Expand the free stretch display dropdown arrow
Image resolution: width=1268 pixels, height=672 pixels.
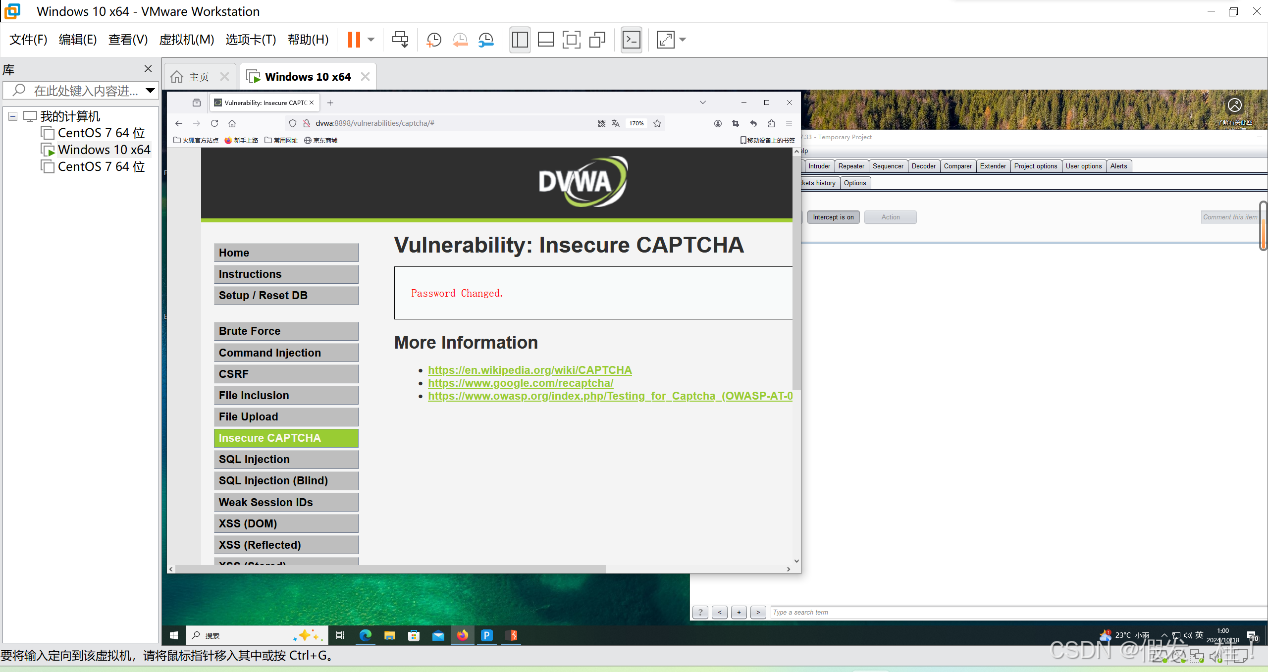pos(683,39)
